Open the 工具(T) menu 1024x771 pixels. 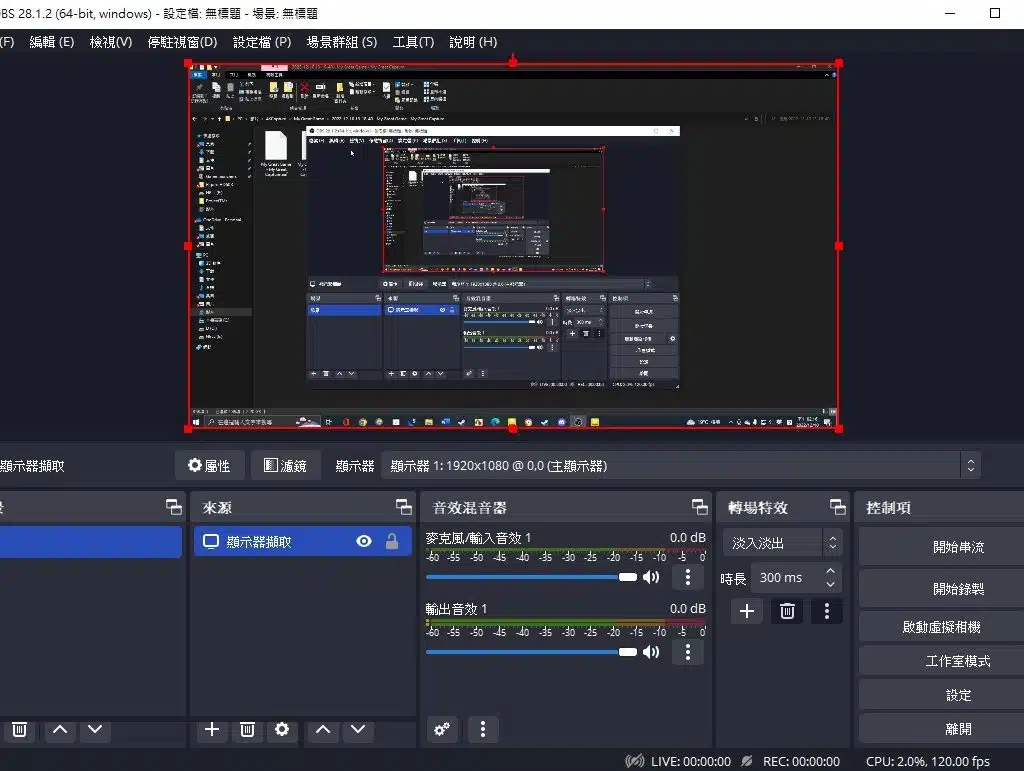point(413,42)
